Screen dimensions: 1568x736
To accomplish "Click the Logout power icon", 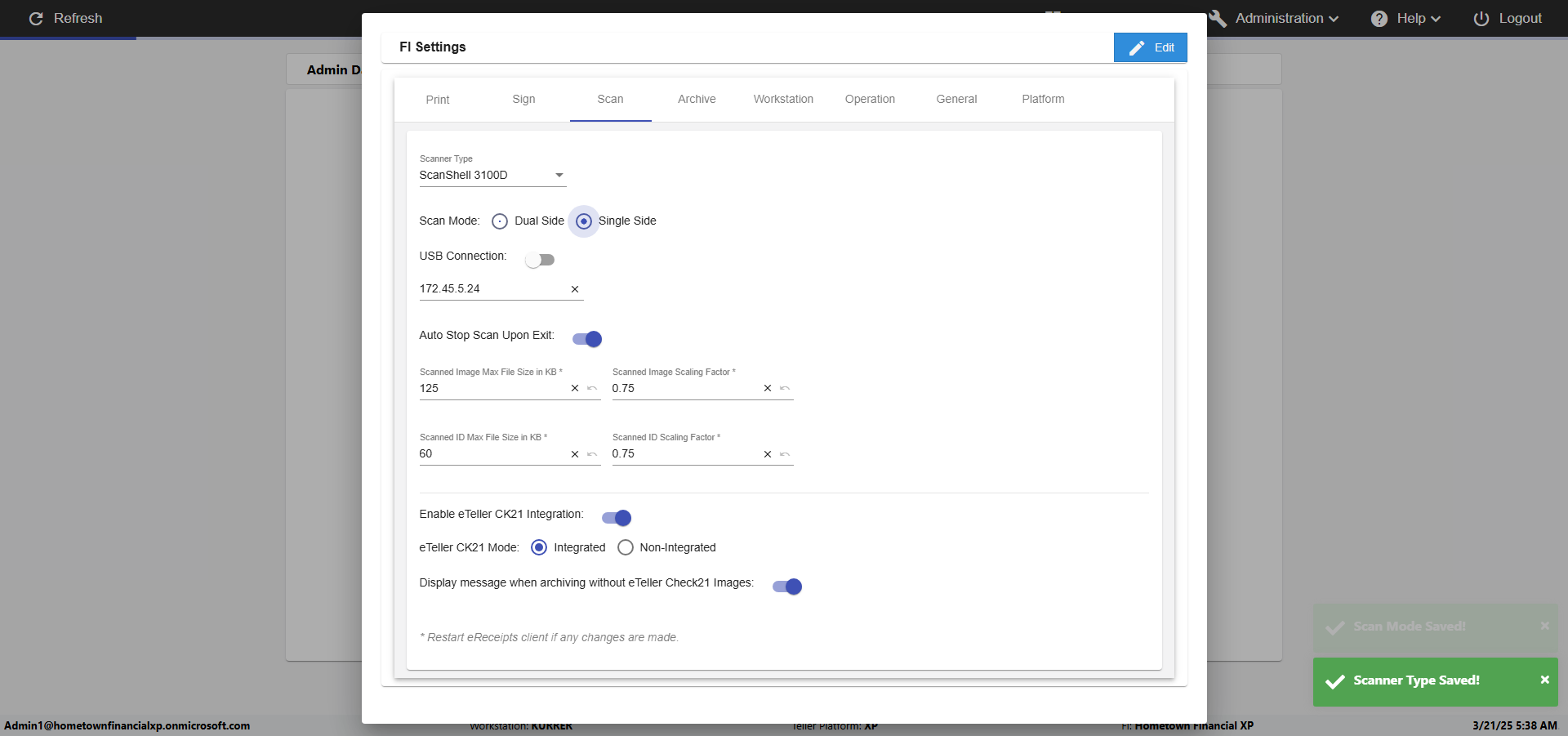I will click(x=1481, y=19).
